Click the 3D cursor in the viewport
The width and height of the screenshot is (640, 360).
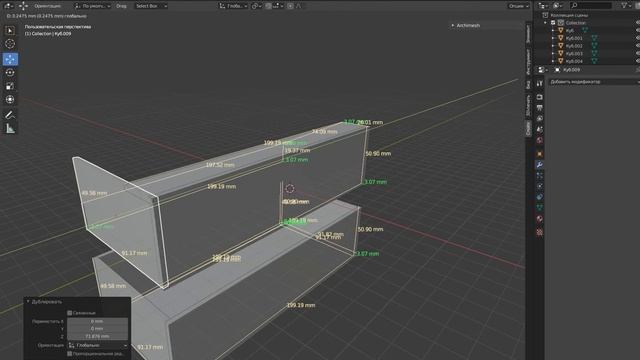click(290, 188)
